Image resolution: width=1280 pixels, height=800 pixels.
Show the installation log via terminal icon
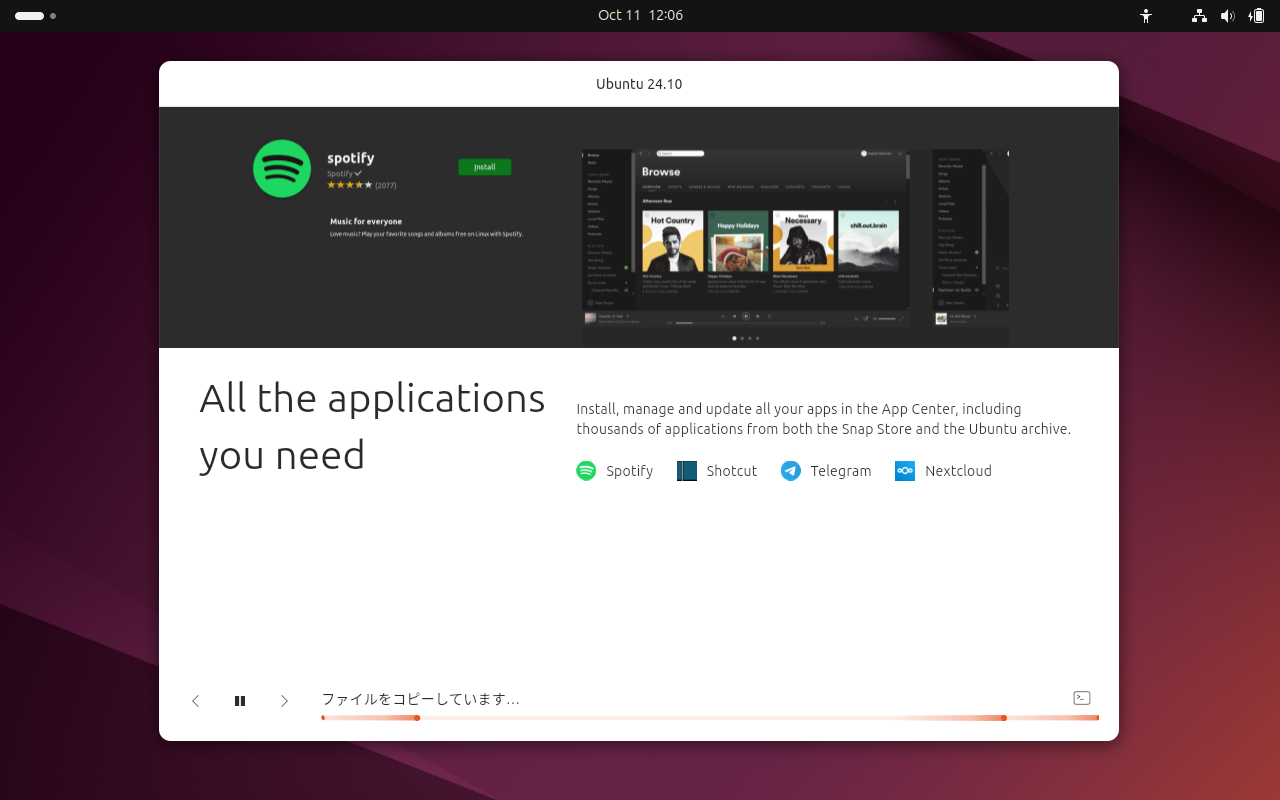pyautogui.click(x=1081, y=697)
